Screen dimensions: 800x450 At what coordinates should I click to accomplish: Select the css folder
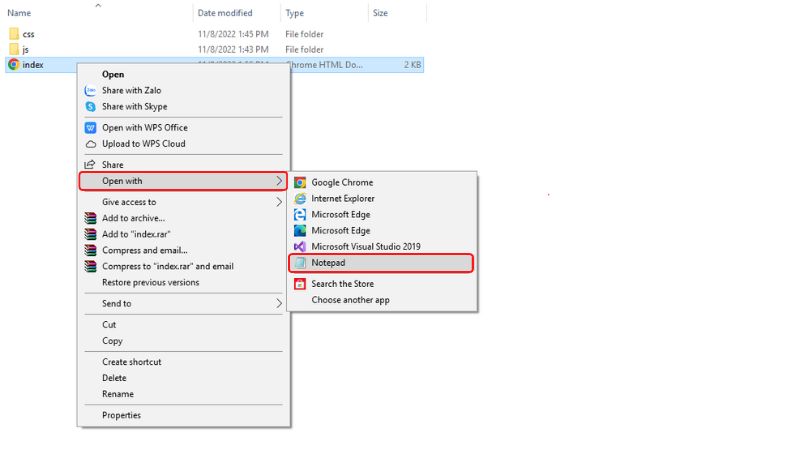[x=28, y=34]
